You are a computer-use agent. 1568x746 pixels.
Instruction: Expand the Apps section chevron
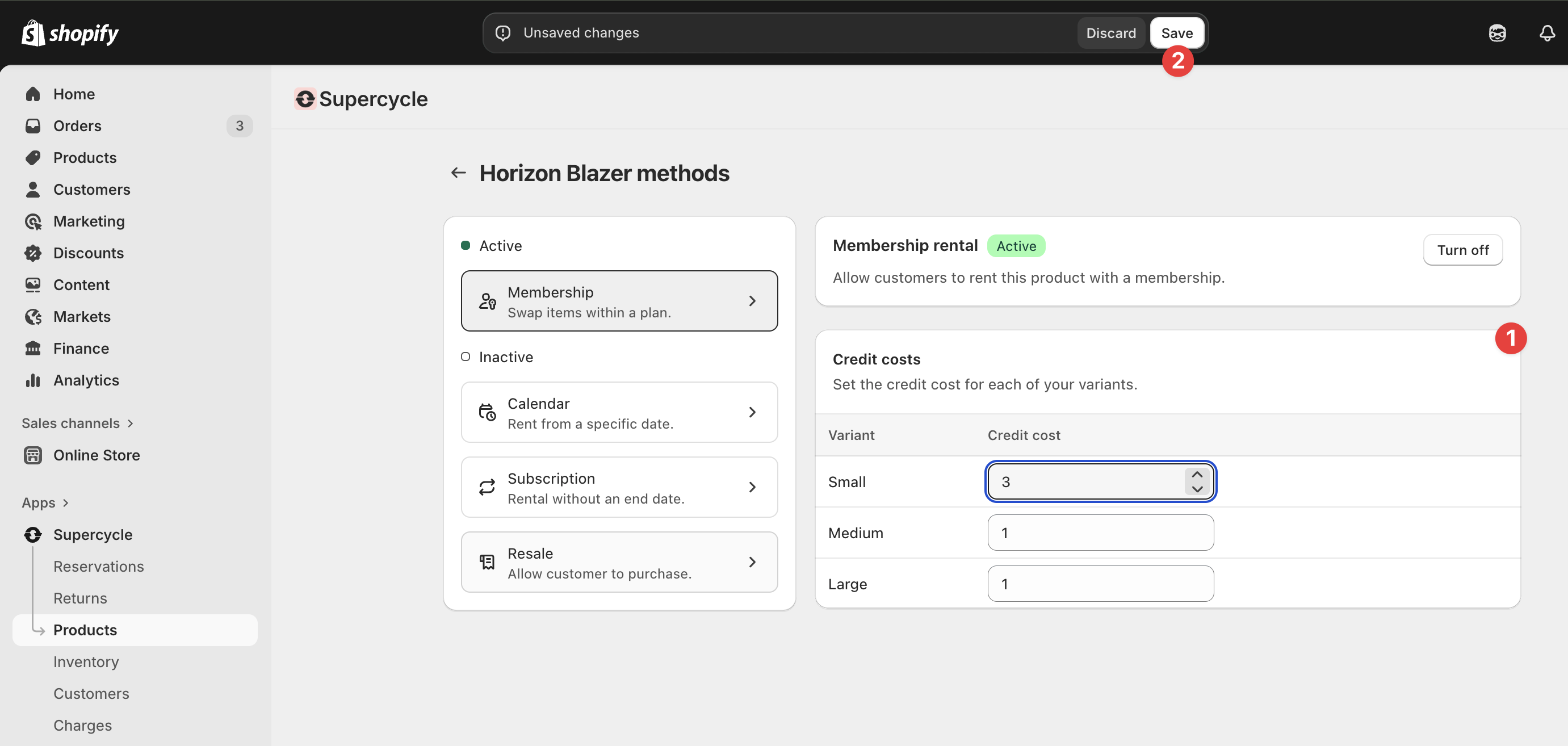pyautogui.click(x=66, y=502)
